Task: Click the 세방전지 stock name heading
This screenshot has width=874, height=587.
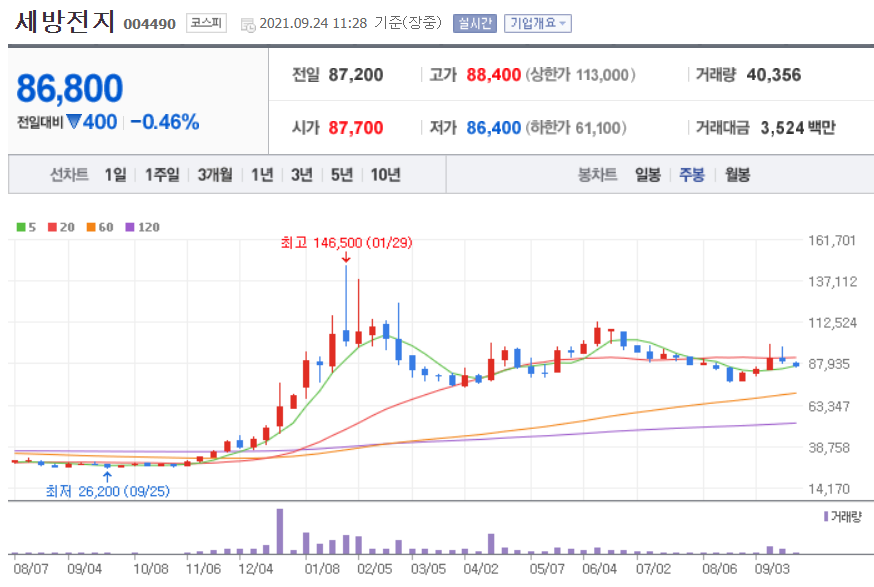Action: coord(65,22)
